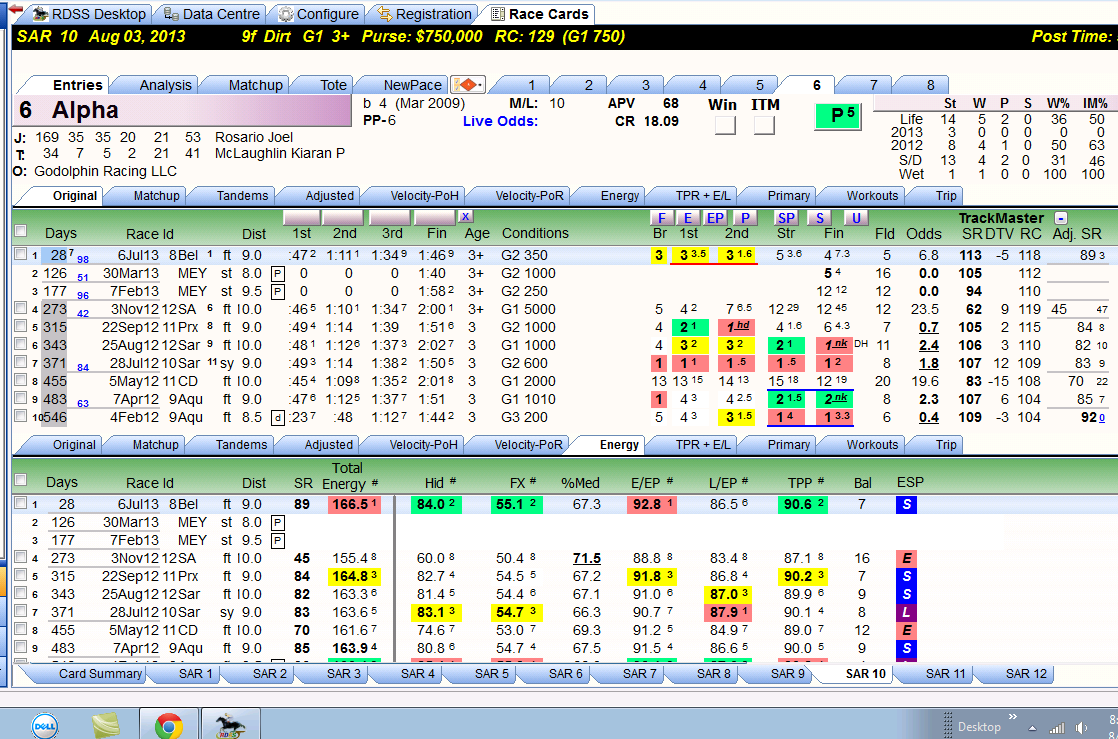This screenshot has width=1118, height=739.
Task: Check the 6Jul13 8Bel row in Original
Action: (21, 254)
